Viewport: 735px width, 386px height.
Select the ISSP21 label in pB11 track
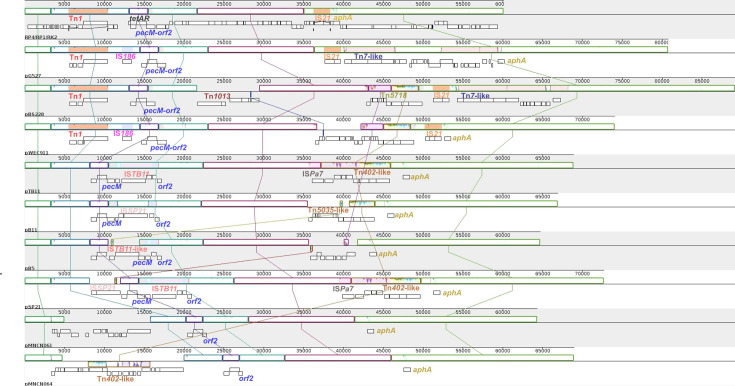[134, 211]
